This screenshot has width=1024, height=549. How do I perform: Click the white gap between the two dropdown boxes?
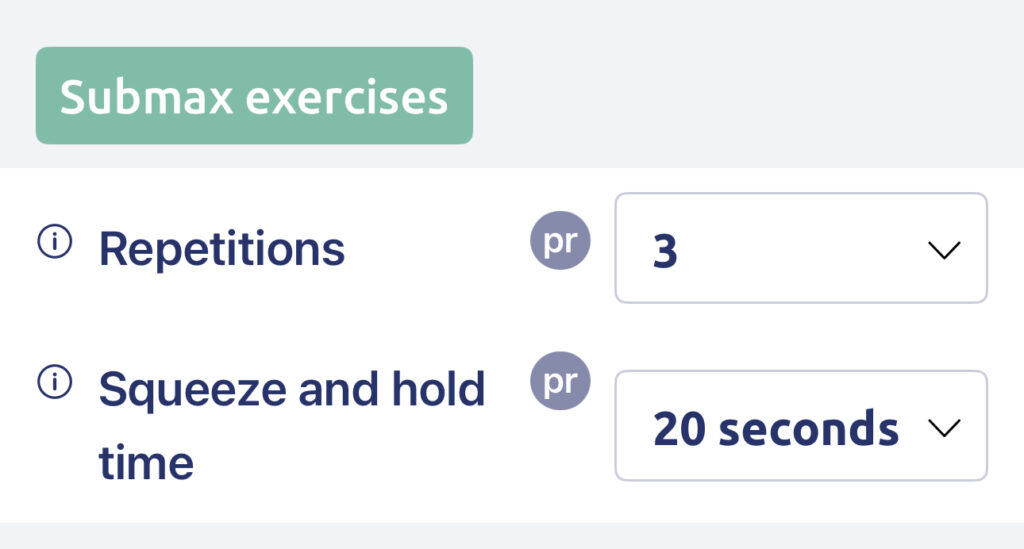pos(800,336)
